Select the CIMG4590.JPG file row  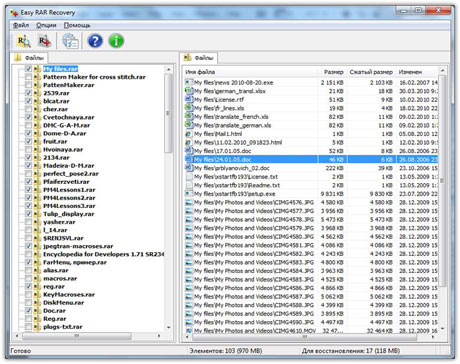(311, 322)
